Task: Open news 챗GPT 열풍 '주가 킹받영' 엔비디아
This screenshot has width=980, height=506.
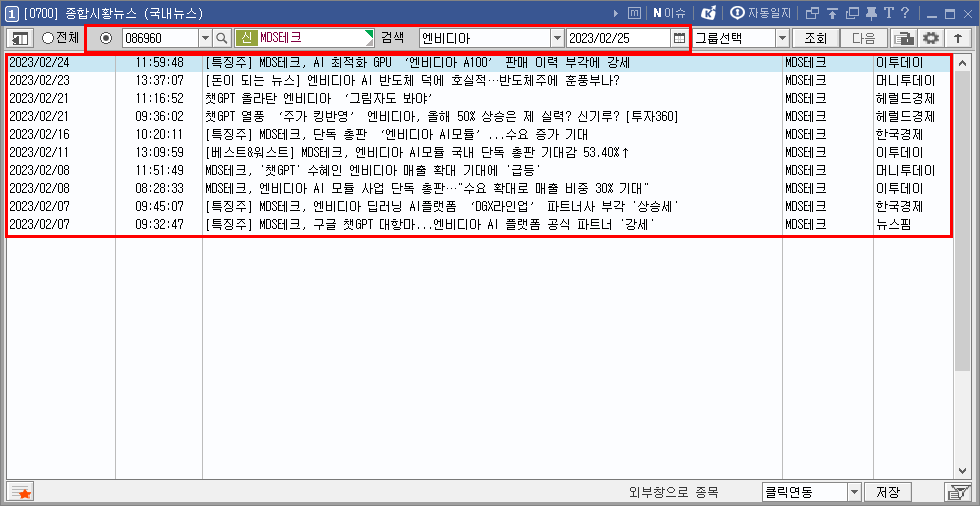Action: 442,117
